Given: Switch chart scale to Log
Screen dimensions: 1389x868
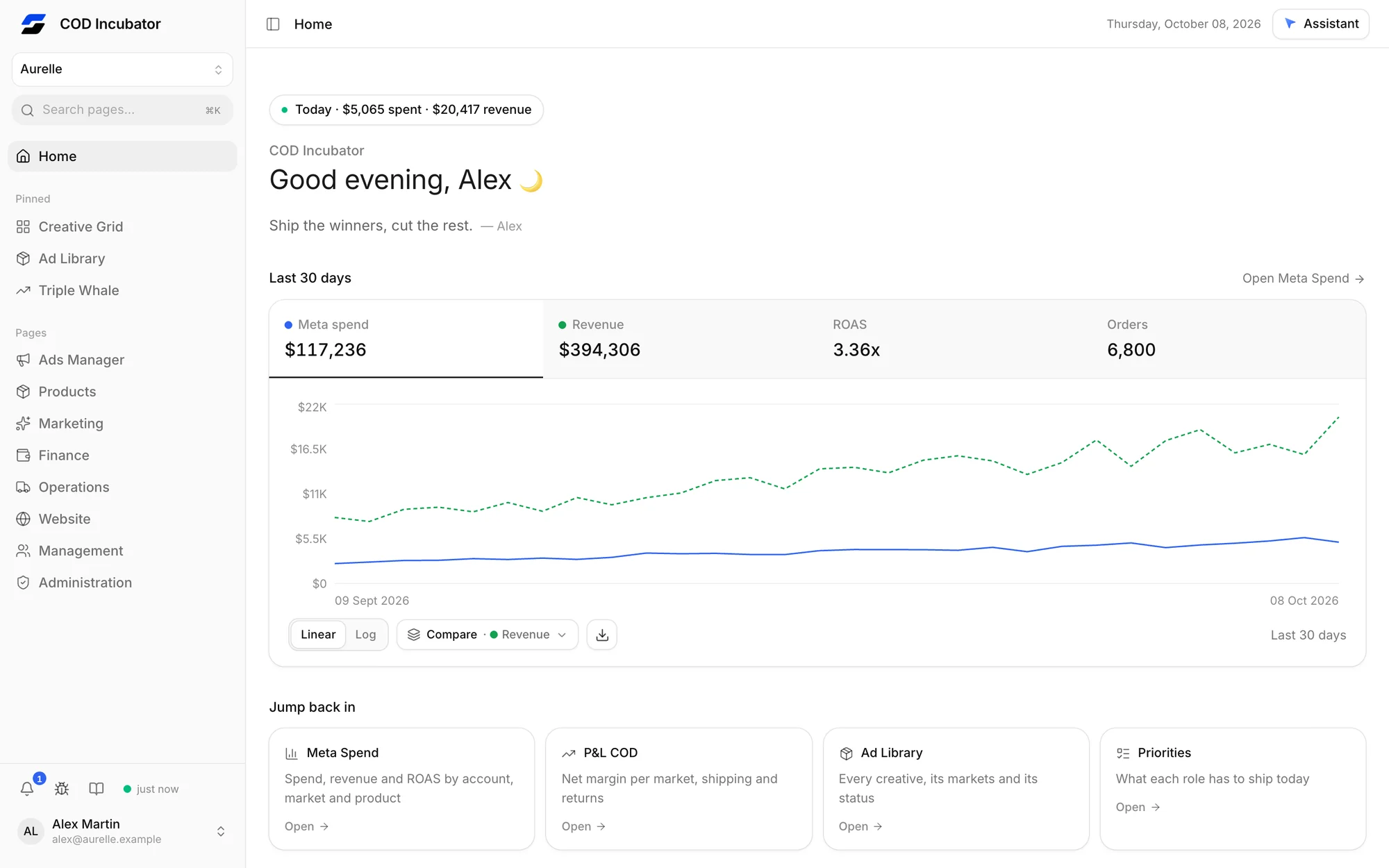Looking at the screenshot, I should (365, 635).
